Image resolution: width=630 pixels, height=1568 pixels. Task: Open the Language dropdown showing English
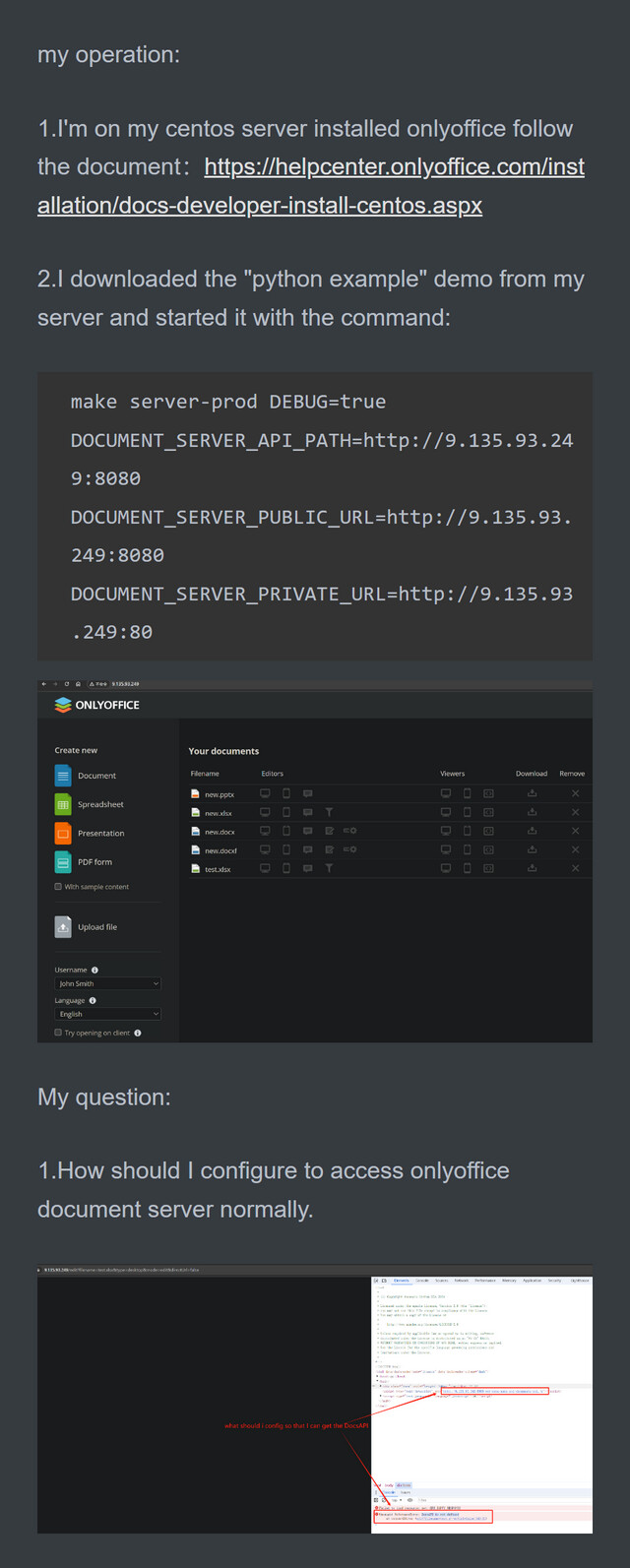[107, 1014]
